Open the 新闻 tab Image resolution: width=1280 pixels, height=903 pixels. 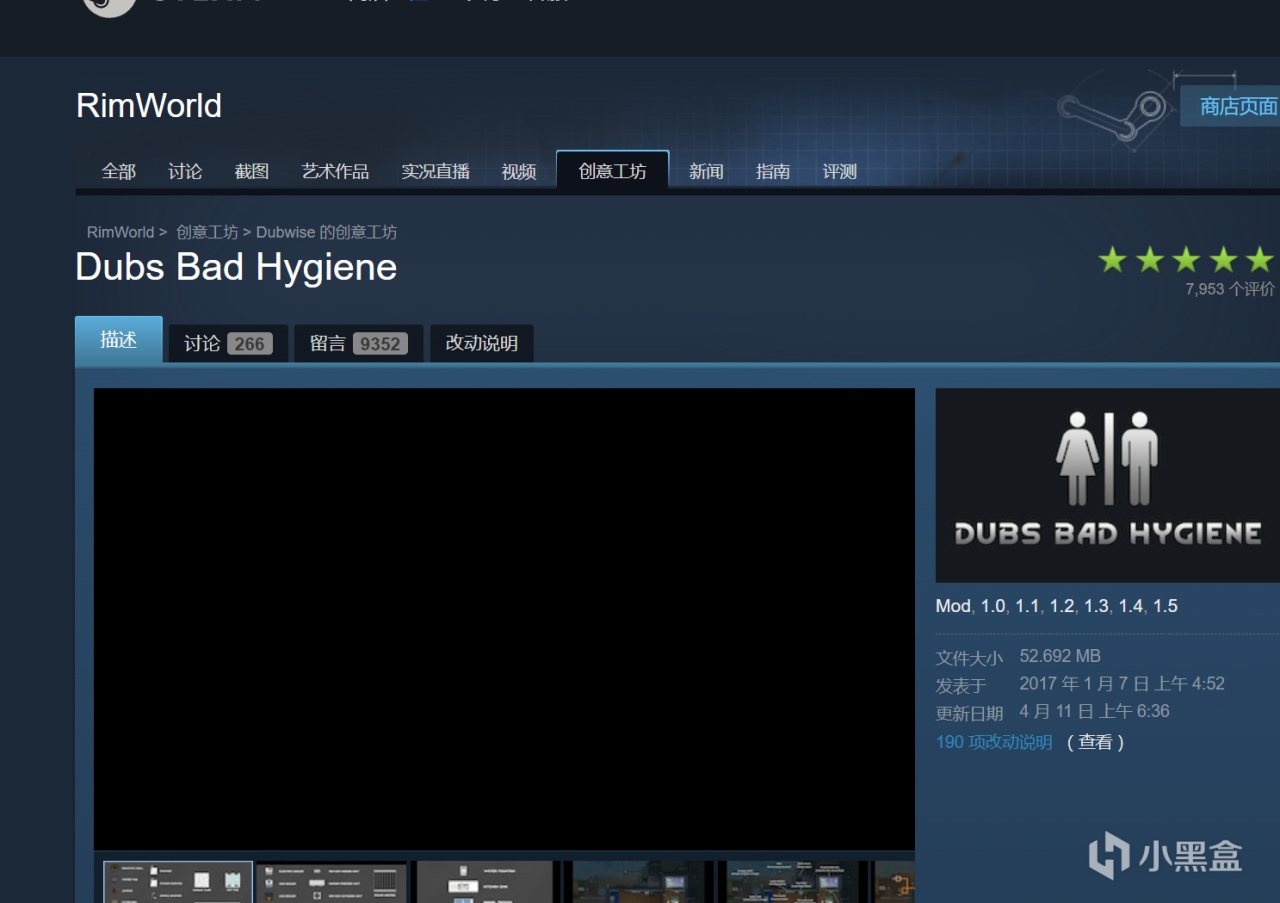(706, 172)
